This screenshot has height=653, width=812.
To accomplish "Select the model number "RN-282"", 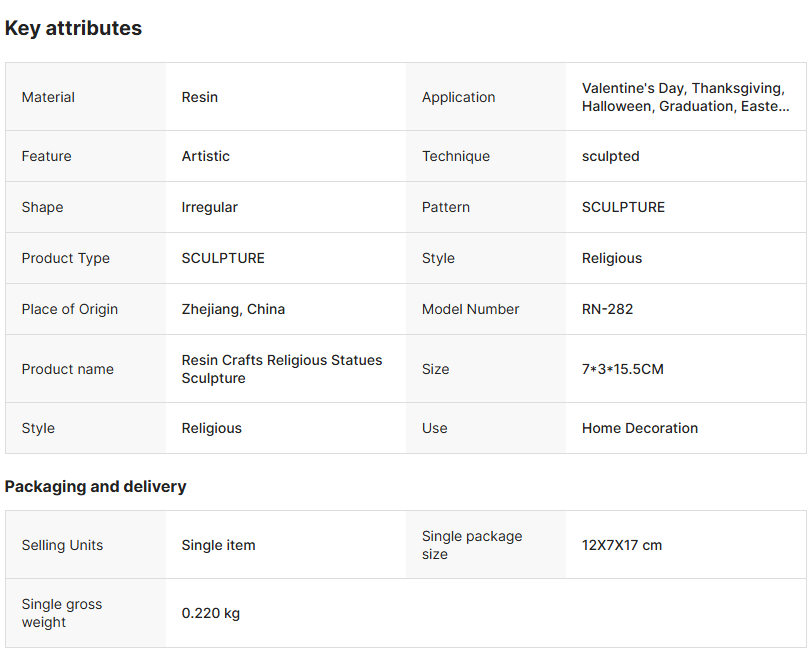I will [607, 309].
